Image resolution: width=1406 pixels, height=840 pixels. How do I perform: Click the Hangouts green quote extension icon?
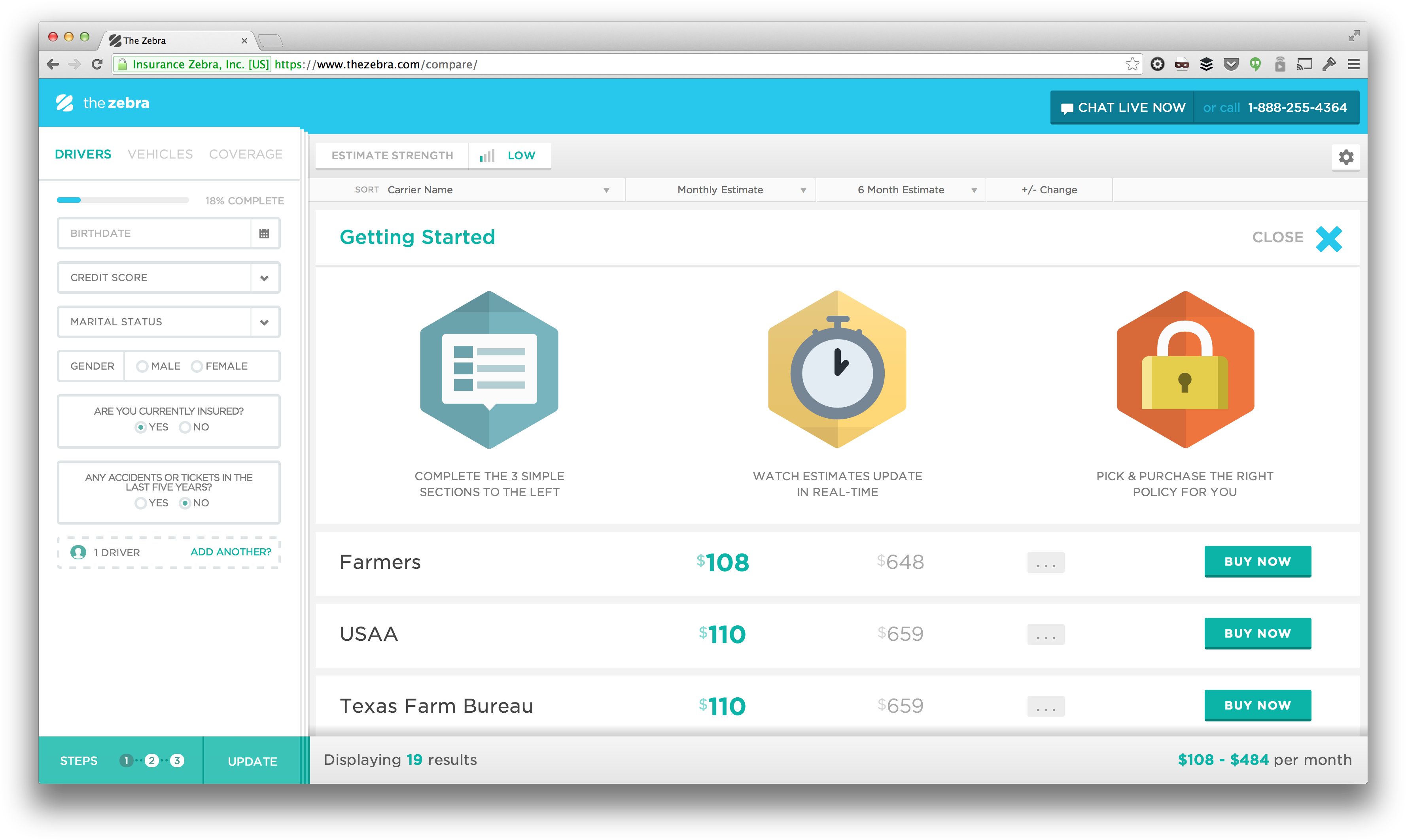point(1255,64)
